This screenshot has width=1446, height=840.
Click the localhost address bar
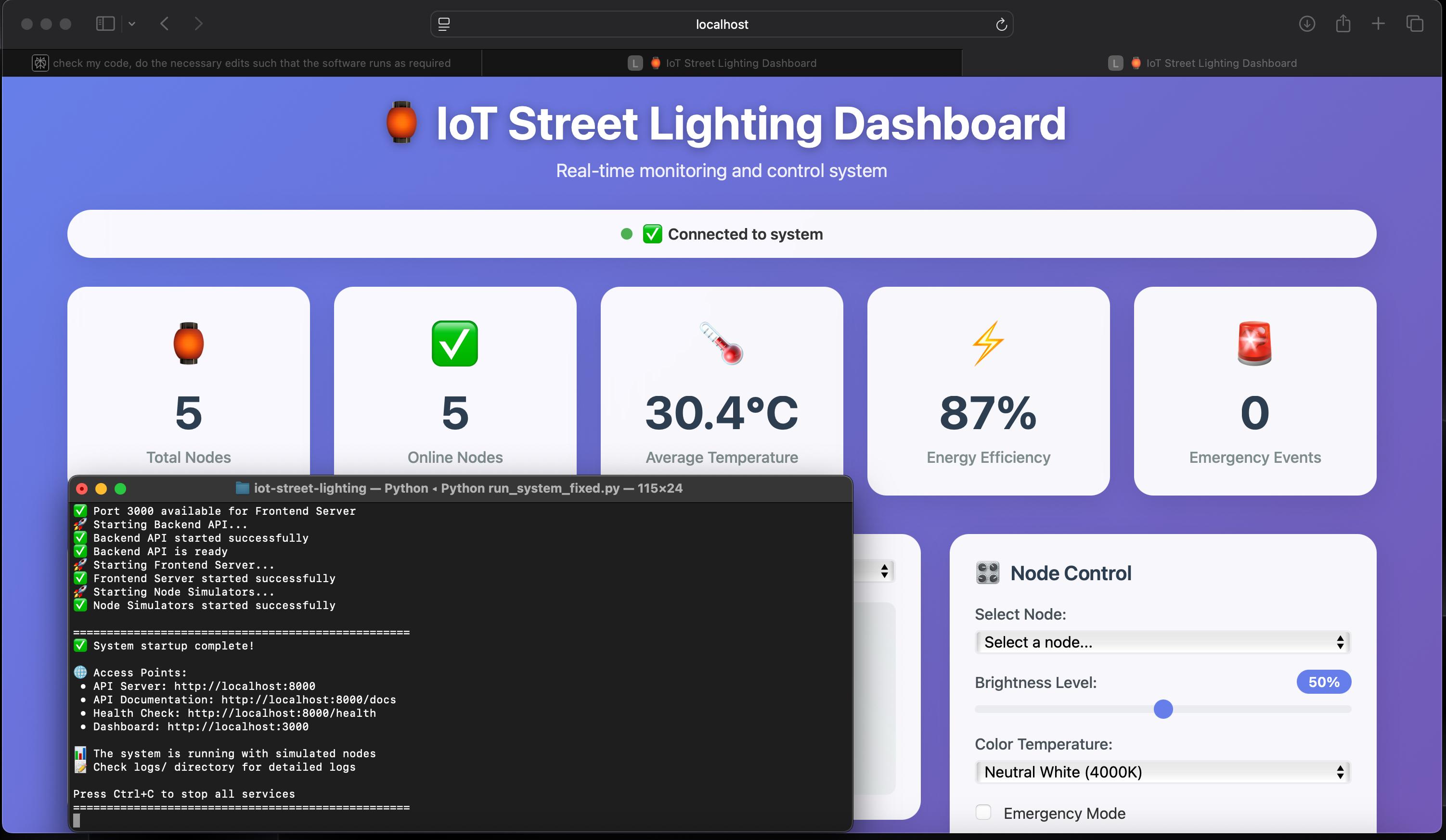click(721, 25)
